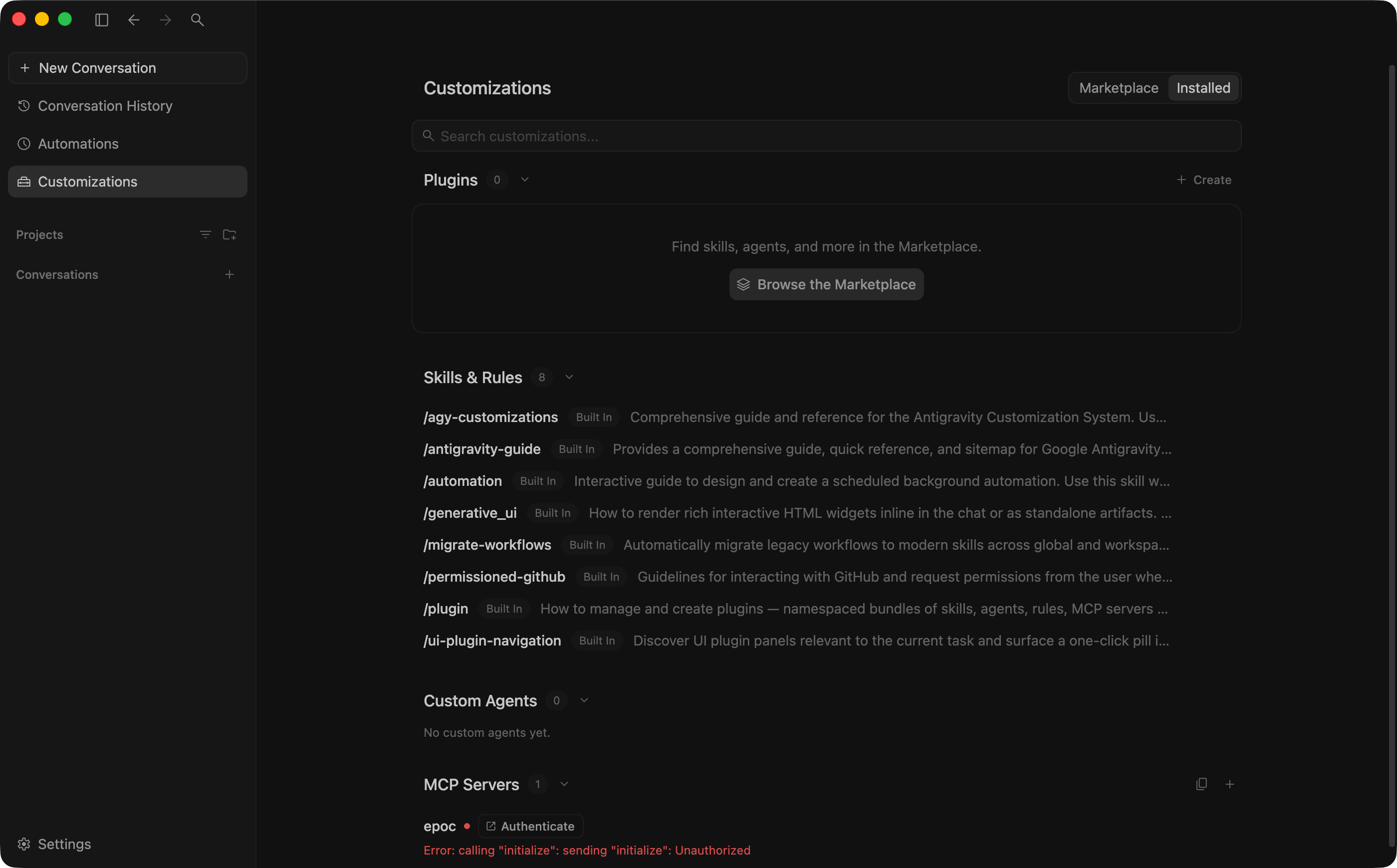This screenshot has height=868, width=1397.
Task: Copy MCP Servers config icon
Action: pyautogui.click(x=1201, y=784)
